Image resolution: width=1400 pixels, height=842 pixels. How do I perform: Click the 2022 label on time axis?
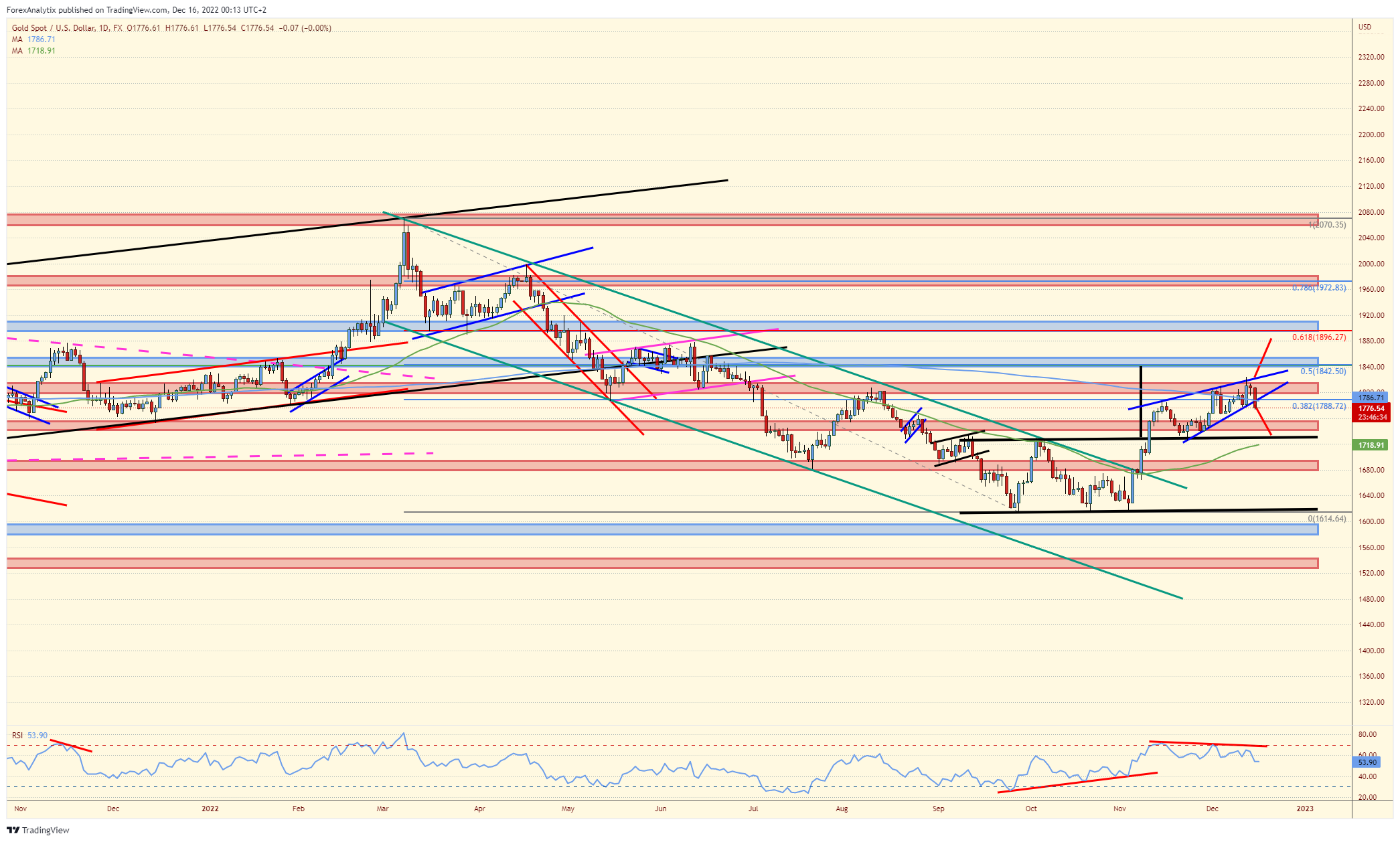pyautogui.click(x=210, y=809)
